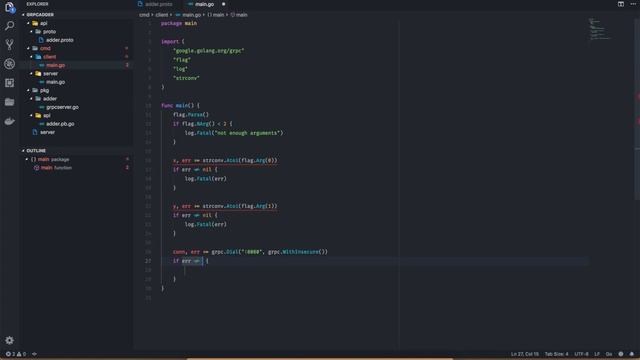640x360 pixels.
Task: Change the LF end of line sequence
Action: (x=597, y=354)
